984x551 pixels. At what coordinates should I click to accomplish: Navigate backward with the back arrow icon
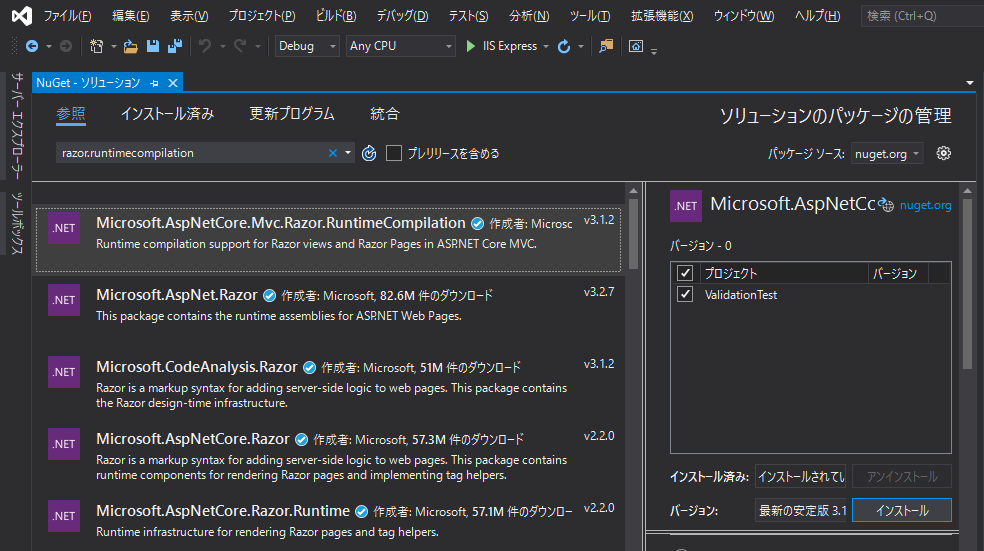pyautogui.click(x=32, y=46)
